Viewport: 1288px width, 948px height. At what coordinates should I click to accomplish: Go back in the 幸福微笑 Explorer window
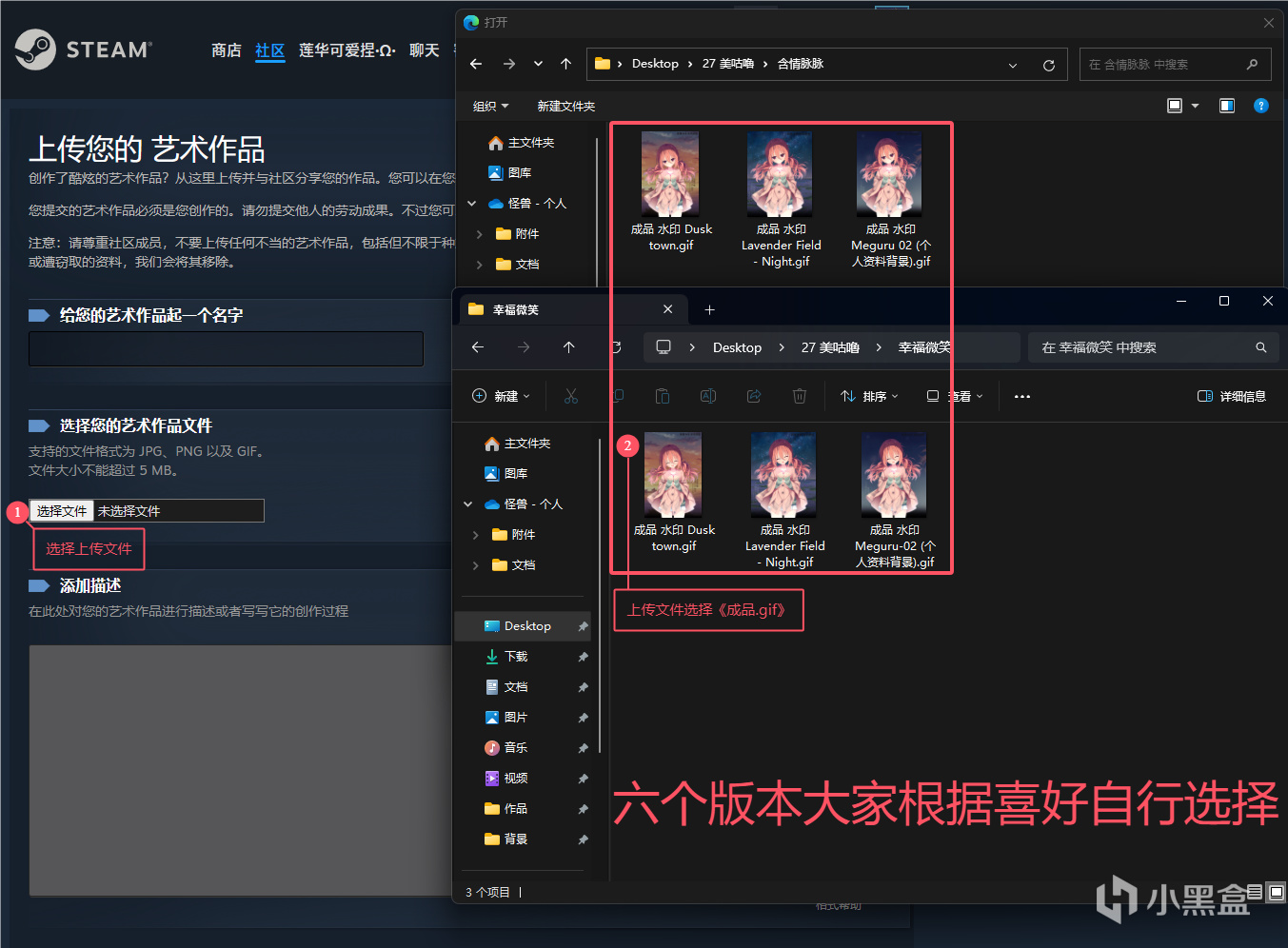(x=478, y=347)
